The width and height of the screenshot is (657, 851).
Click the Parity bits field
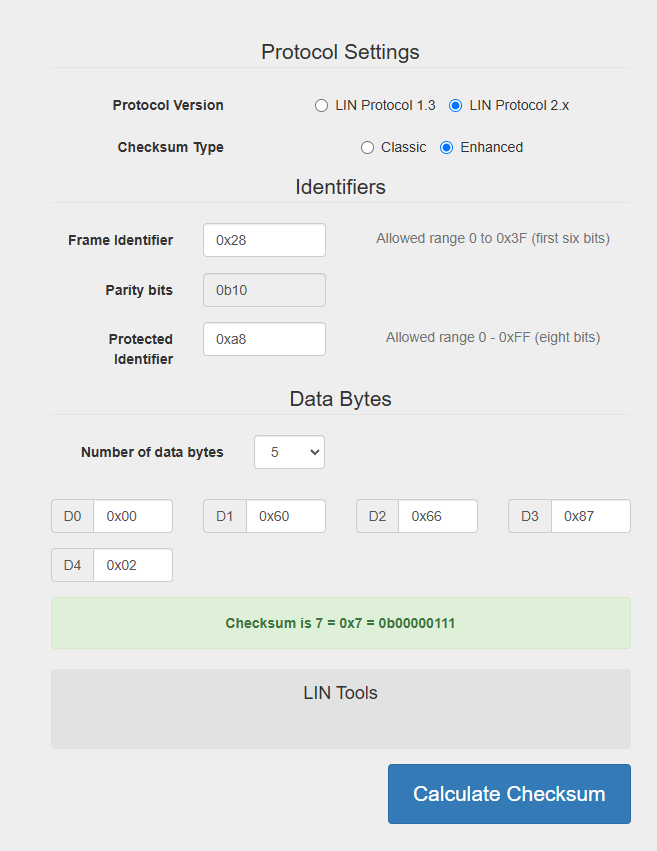pyautogui.click(x=264, y=290)
